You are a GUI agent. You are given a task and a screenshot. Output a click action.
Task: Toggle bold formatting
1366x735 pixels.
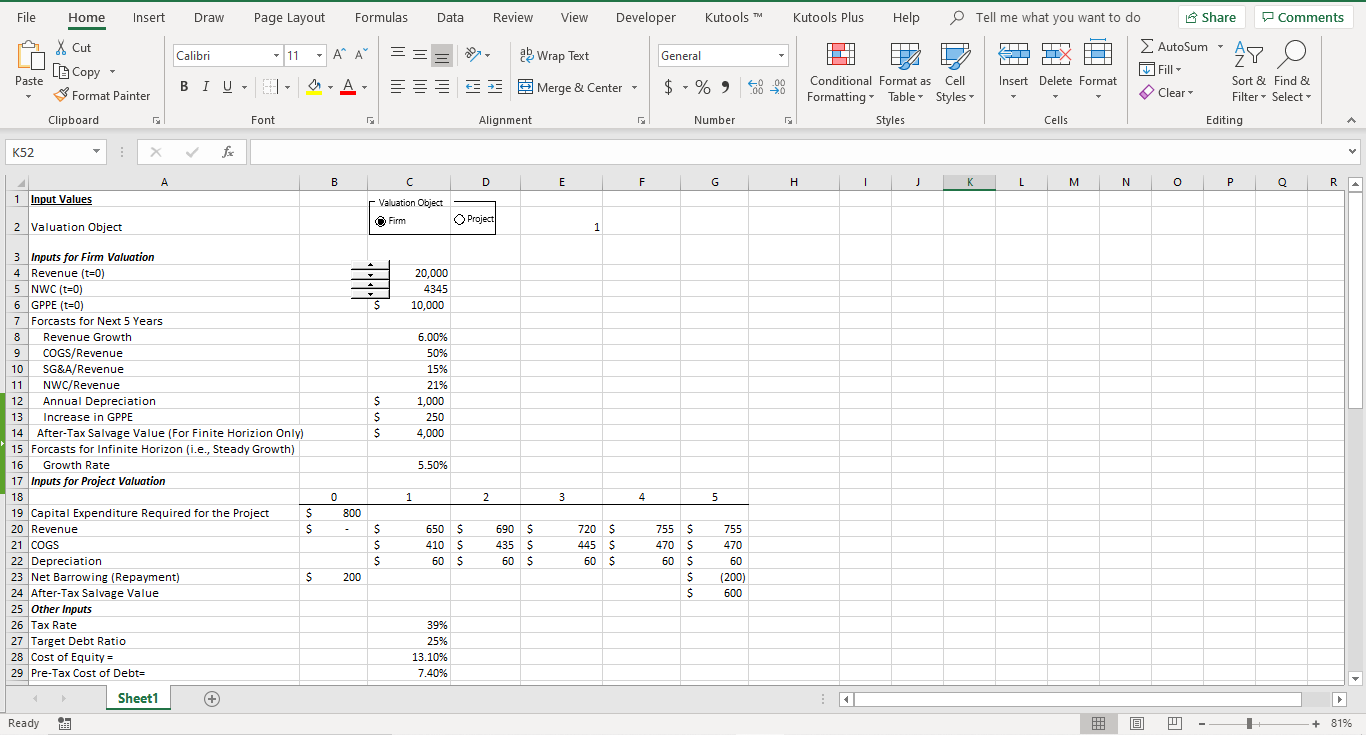pyautogui.click(x=185, y=88)
